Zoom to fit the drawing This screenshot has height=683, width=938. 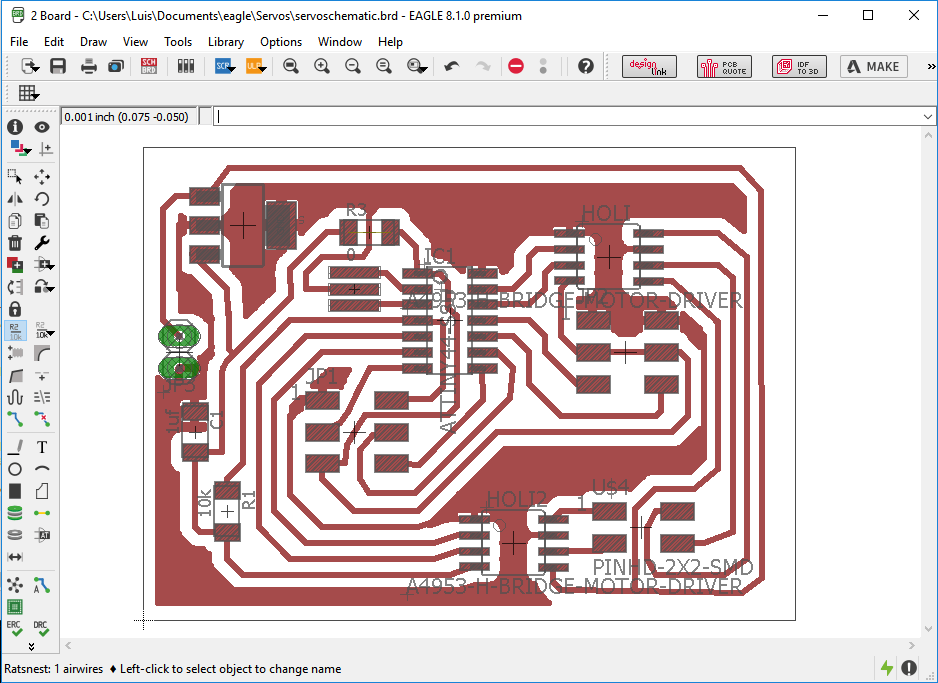pyautogui.click(x=291, y=66)
